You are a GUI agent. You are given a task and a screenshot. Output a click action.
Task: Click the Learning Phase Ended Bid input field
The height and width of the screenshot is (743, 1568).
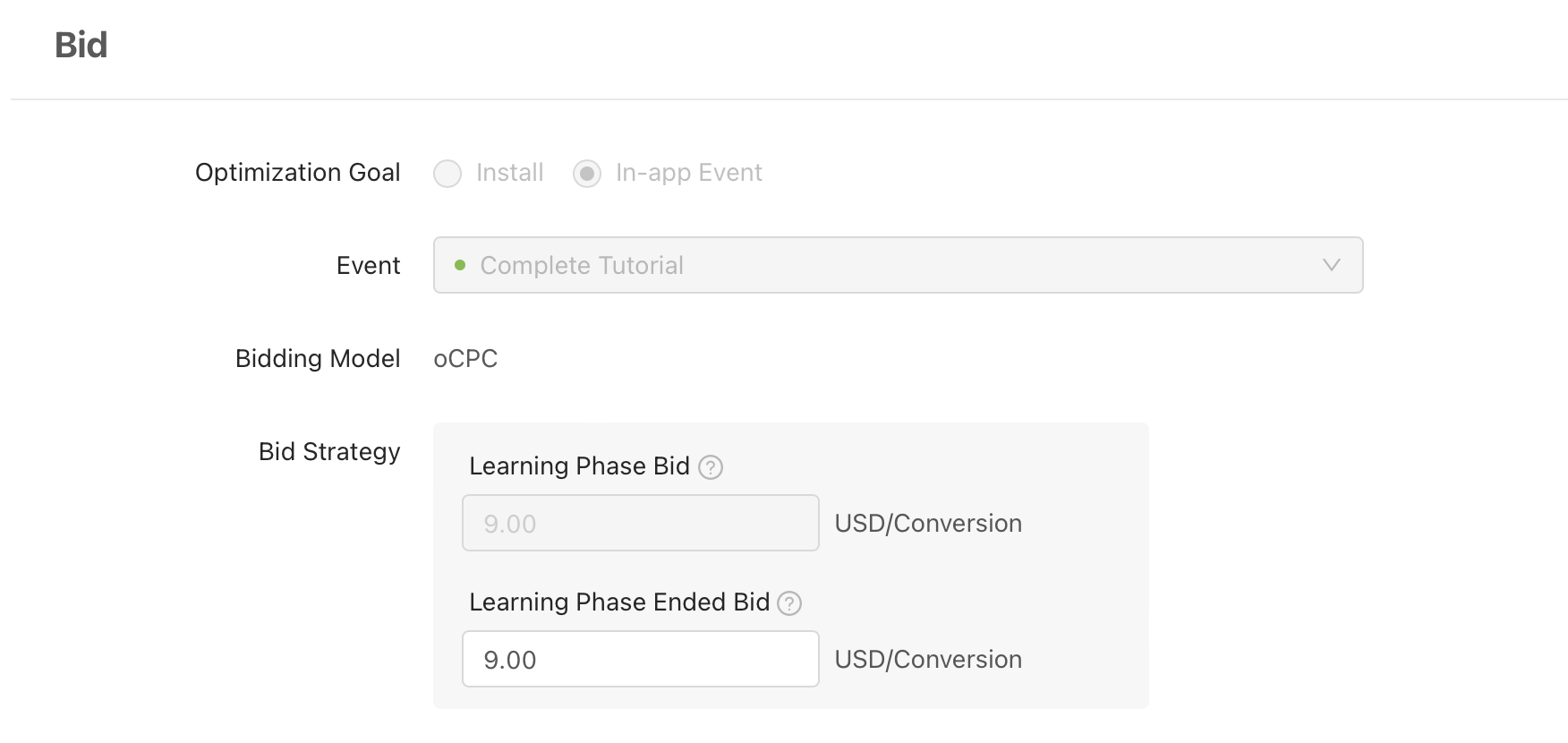tap(641, 659)
